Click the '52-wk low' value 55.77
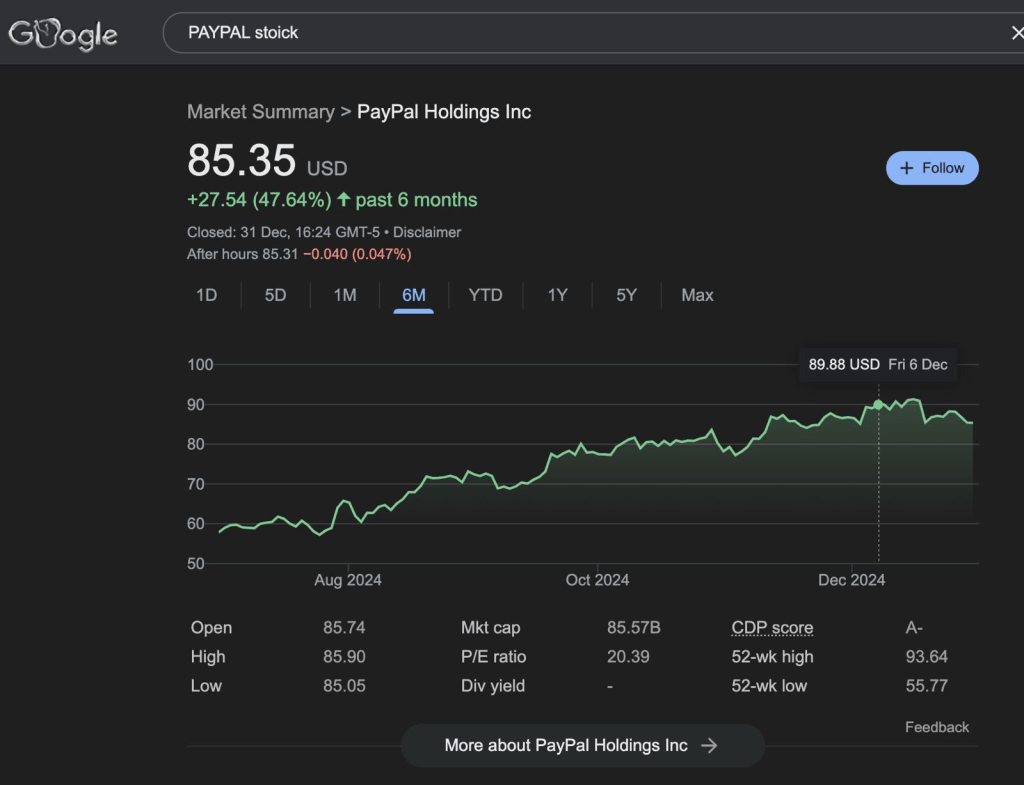This screenshot has height=785, width=1024. [927, 686]
